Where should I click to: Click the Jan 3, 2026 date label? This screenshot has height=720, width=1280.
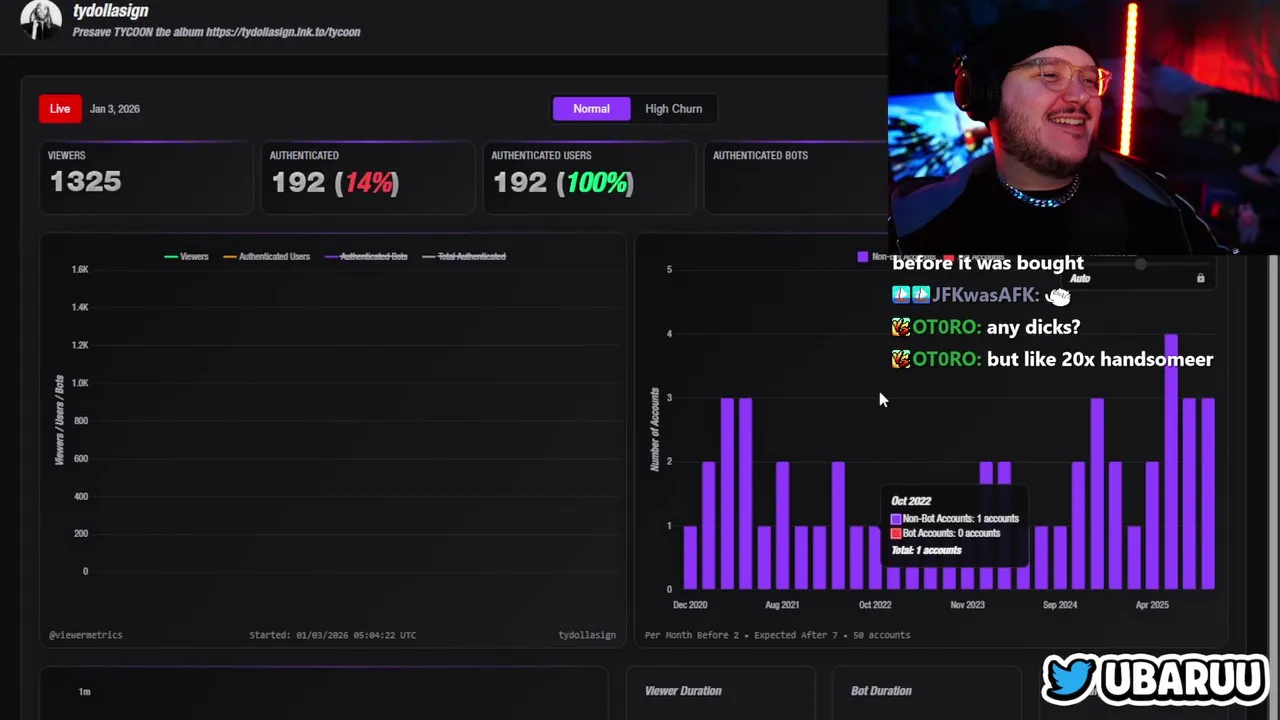[115, 109]
